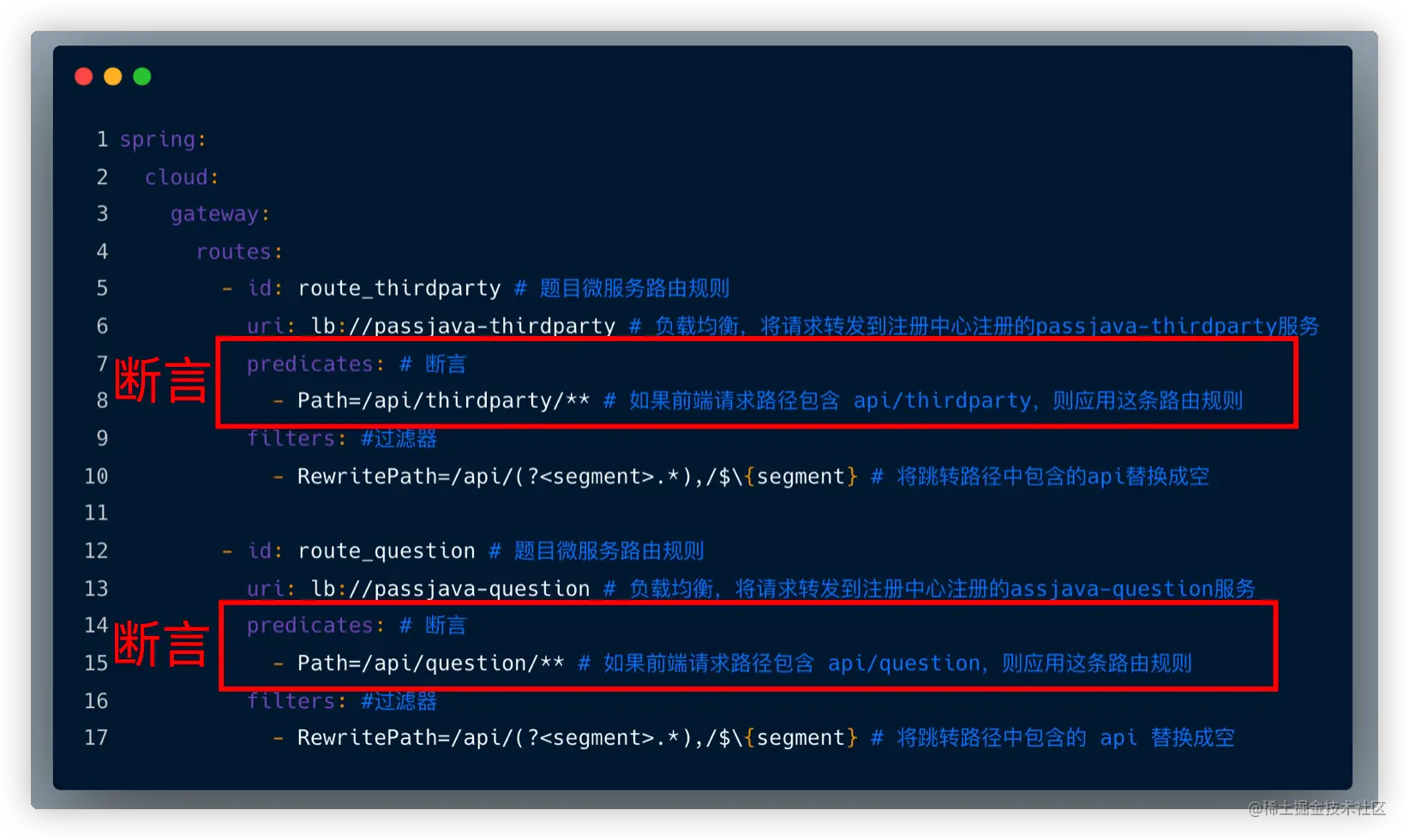Image resolution: width=1409 pixels, height=840 pixels.
Task: Click line number 17
Action: pos(96,737)
